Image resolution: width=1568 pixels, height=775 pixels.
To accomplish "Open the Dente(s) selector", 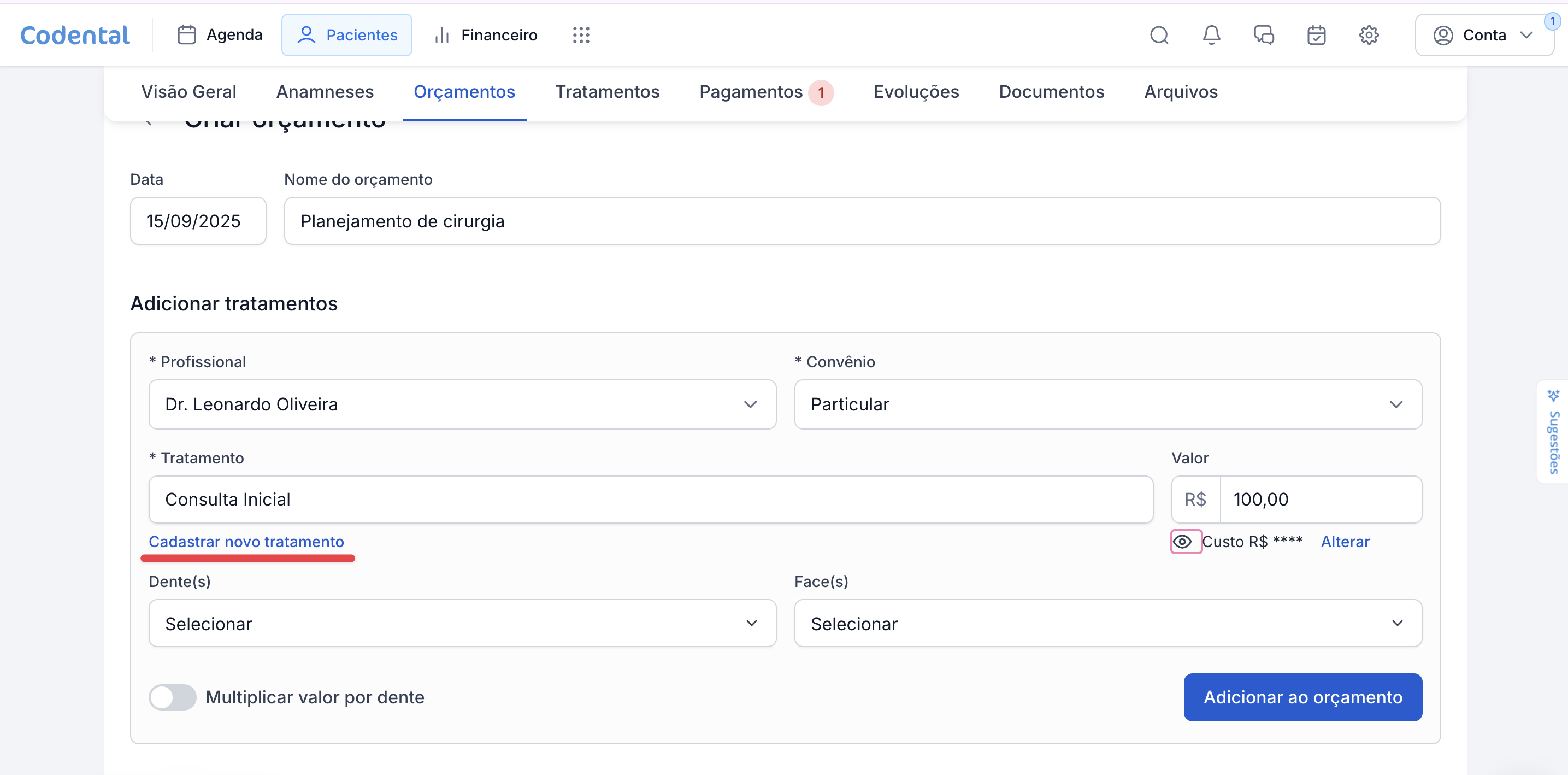I will [462, 624].
